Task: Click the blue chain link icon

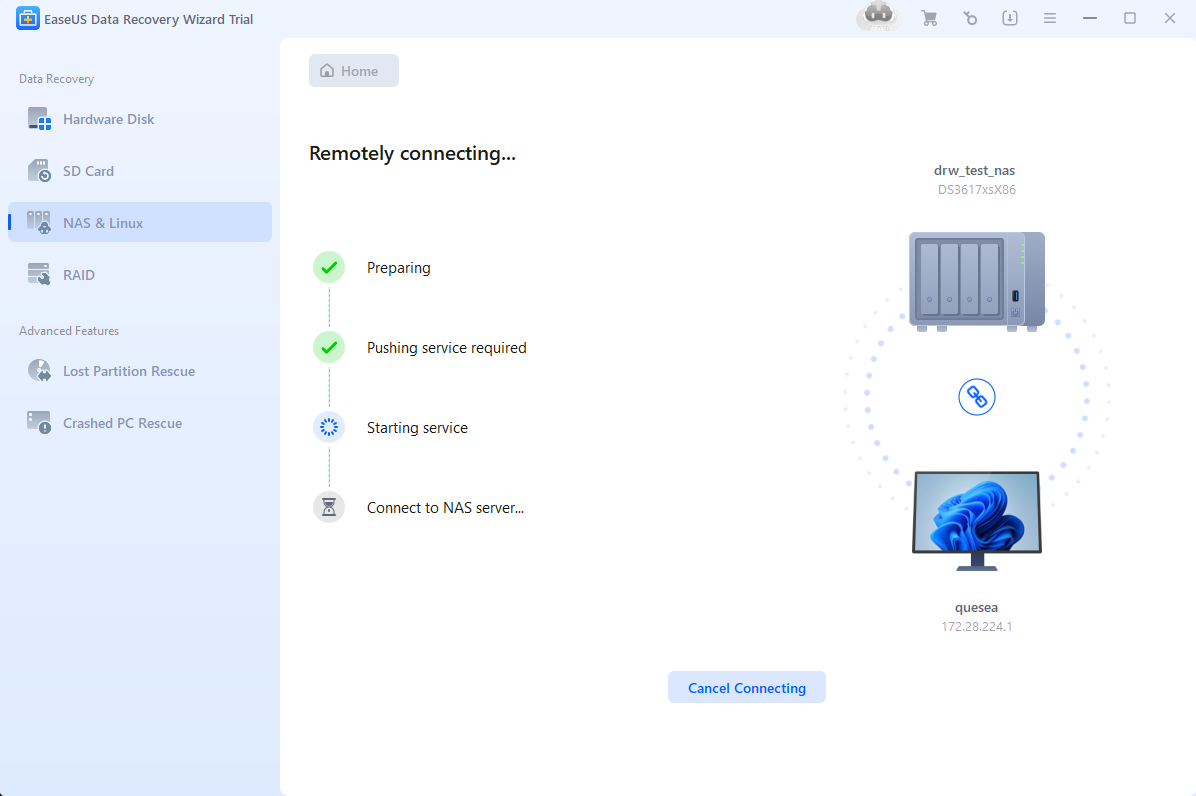Action: click(976, 397)
